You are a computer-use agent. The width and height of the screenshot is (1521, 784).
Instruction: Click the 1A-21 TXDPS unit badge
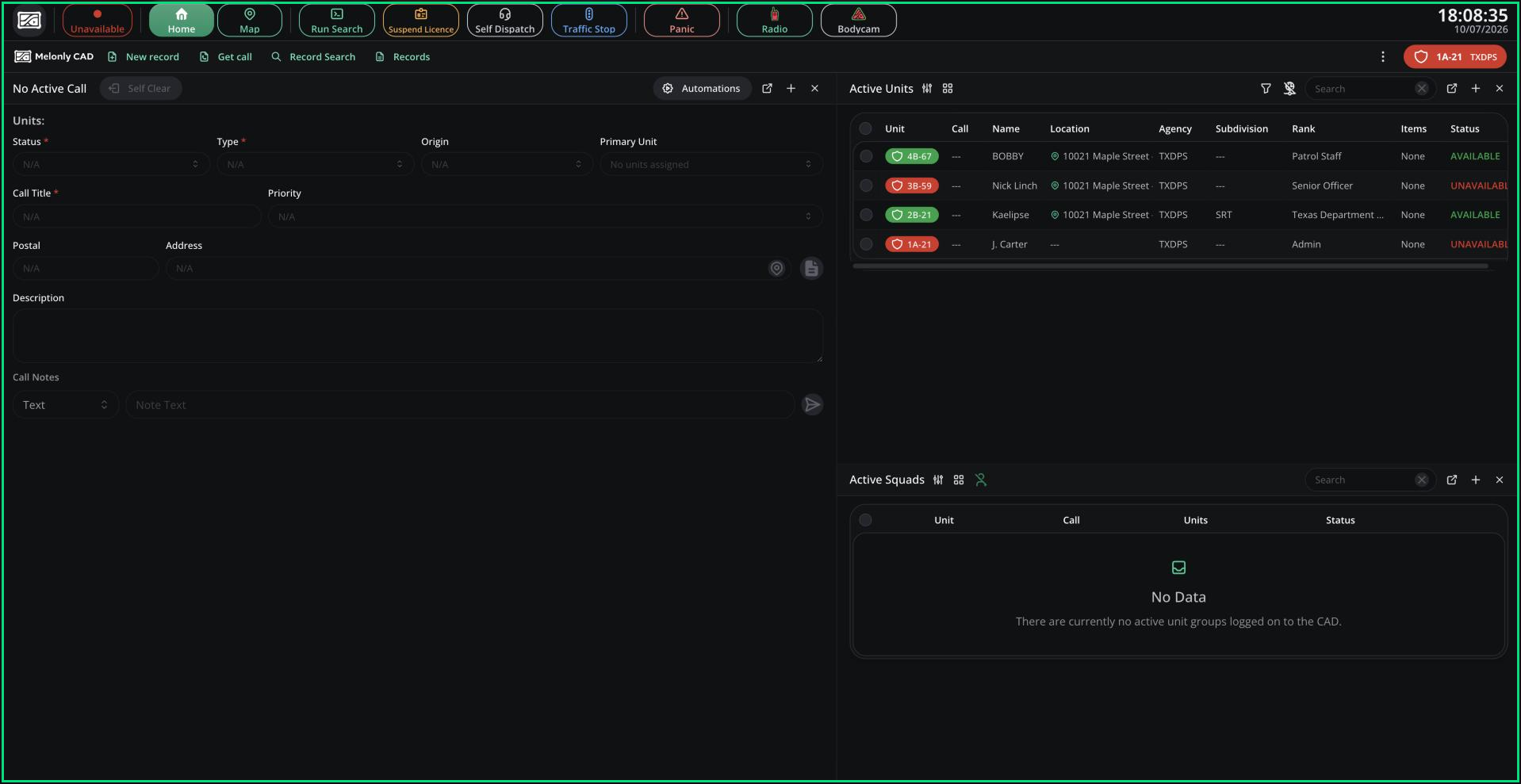(1454, 57)
